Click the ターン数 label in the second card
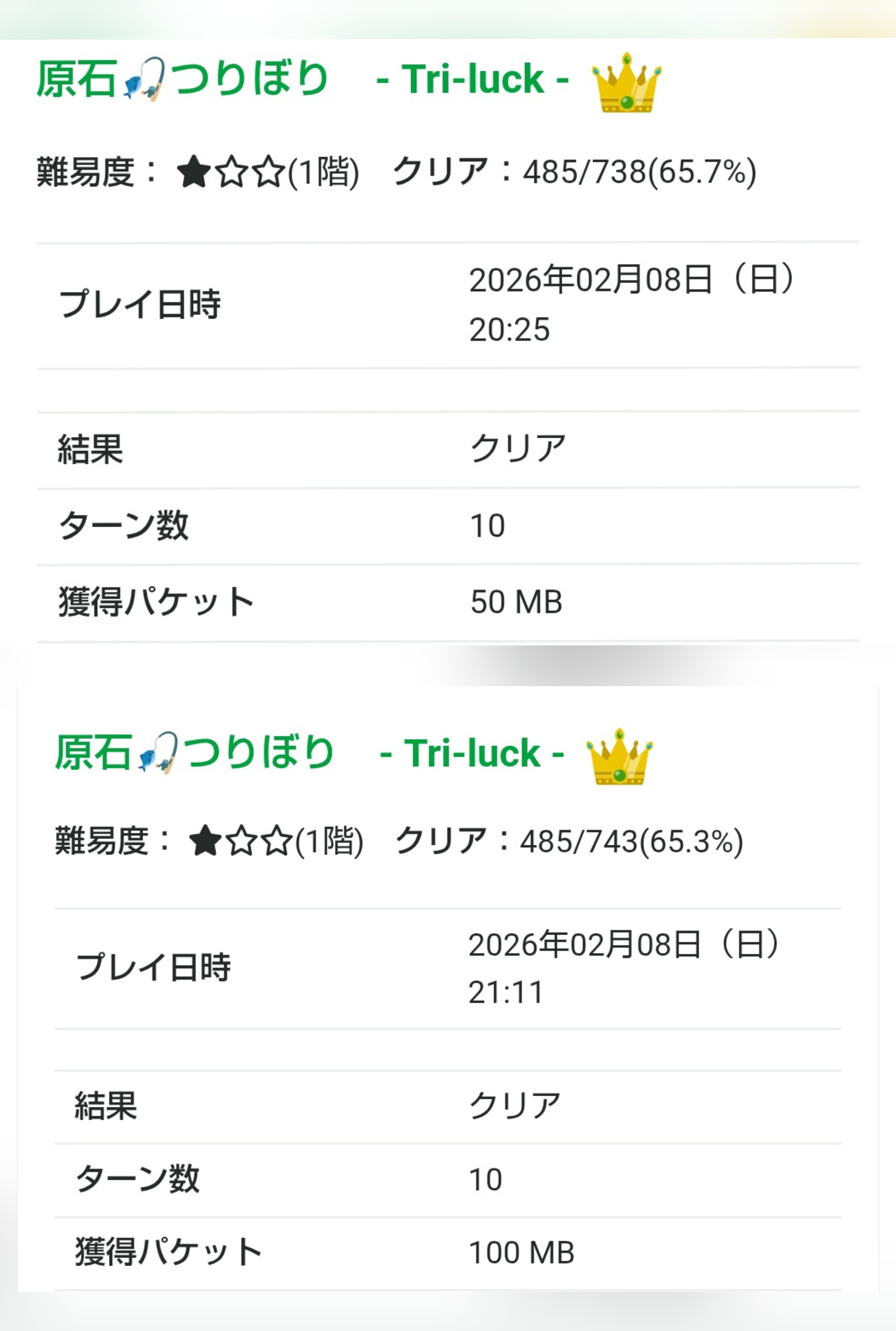Image resolution: width=896 pixels, height=1331 pixels. 137,1179
